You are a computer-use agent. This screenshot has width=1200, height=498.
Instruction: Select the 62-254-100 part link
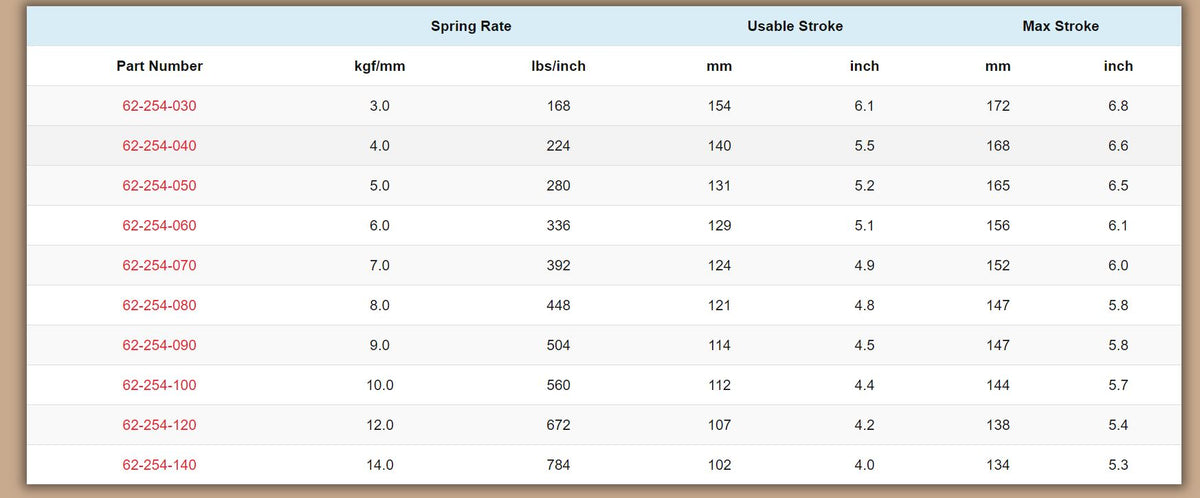coord(159,385)
